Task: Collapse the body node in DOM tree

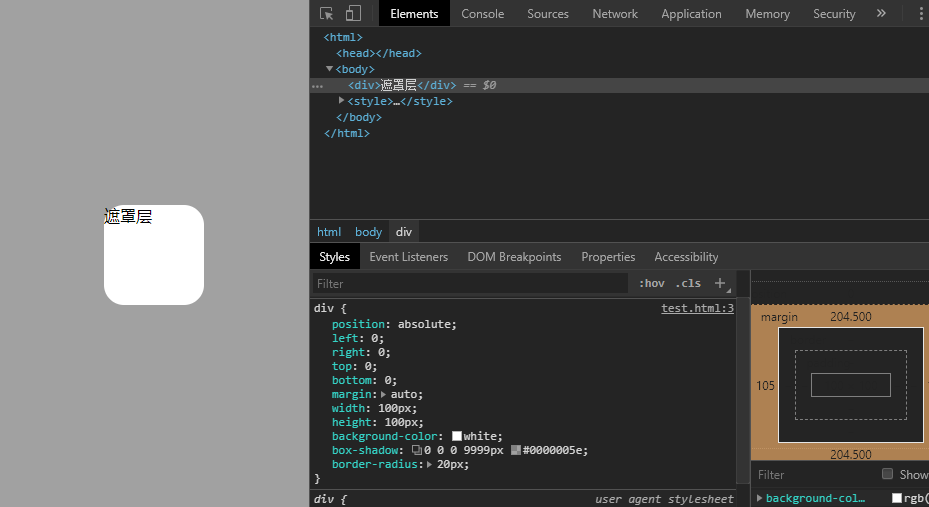Action: pyautogui.click(x=329, y=69)
